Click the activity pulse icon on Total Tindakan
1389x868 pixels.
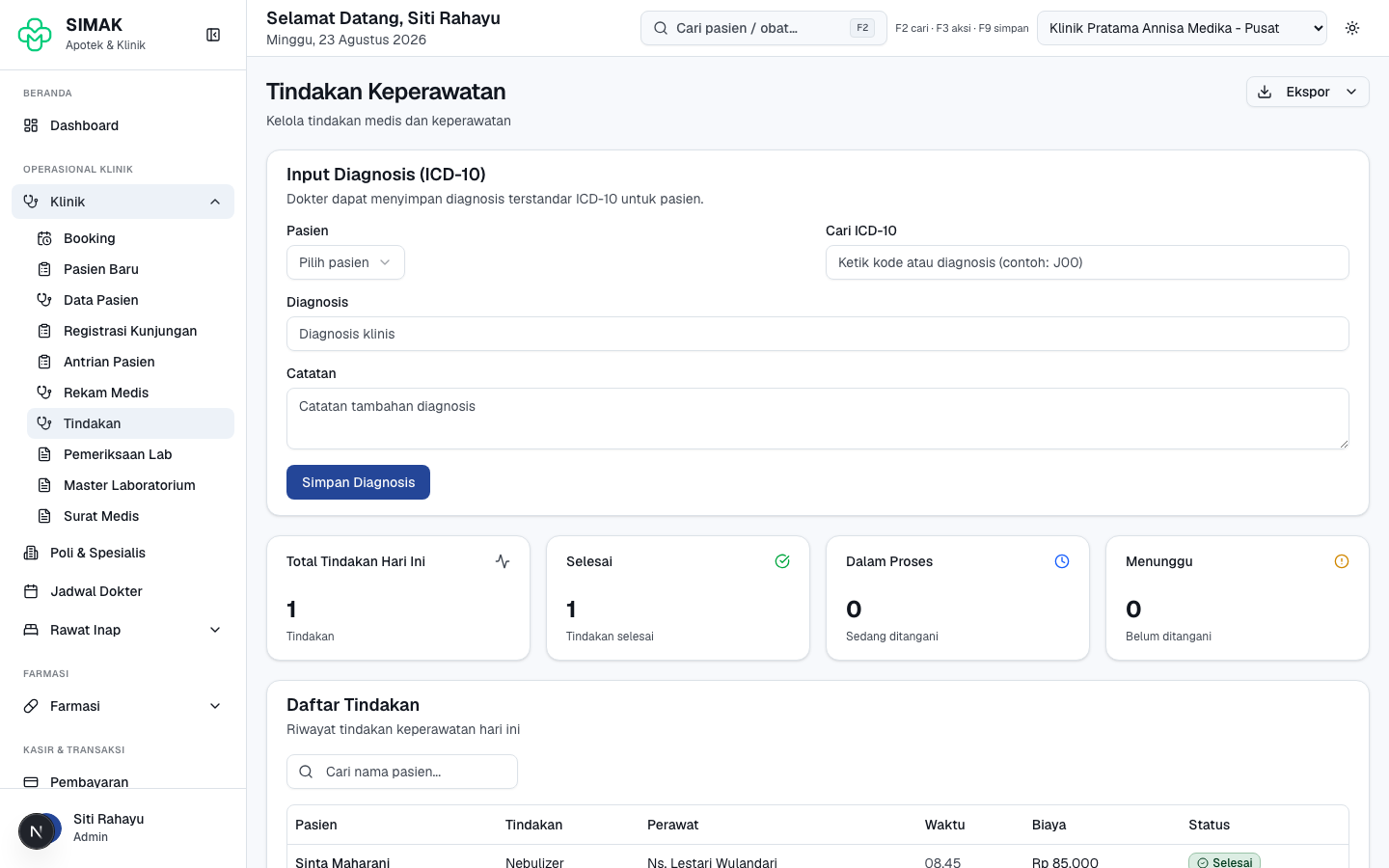[503, 561]
